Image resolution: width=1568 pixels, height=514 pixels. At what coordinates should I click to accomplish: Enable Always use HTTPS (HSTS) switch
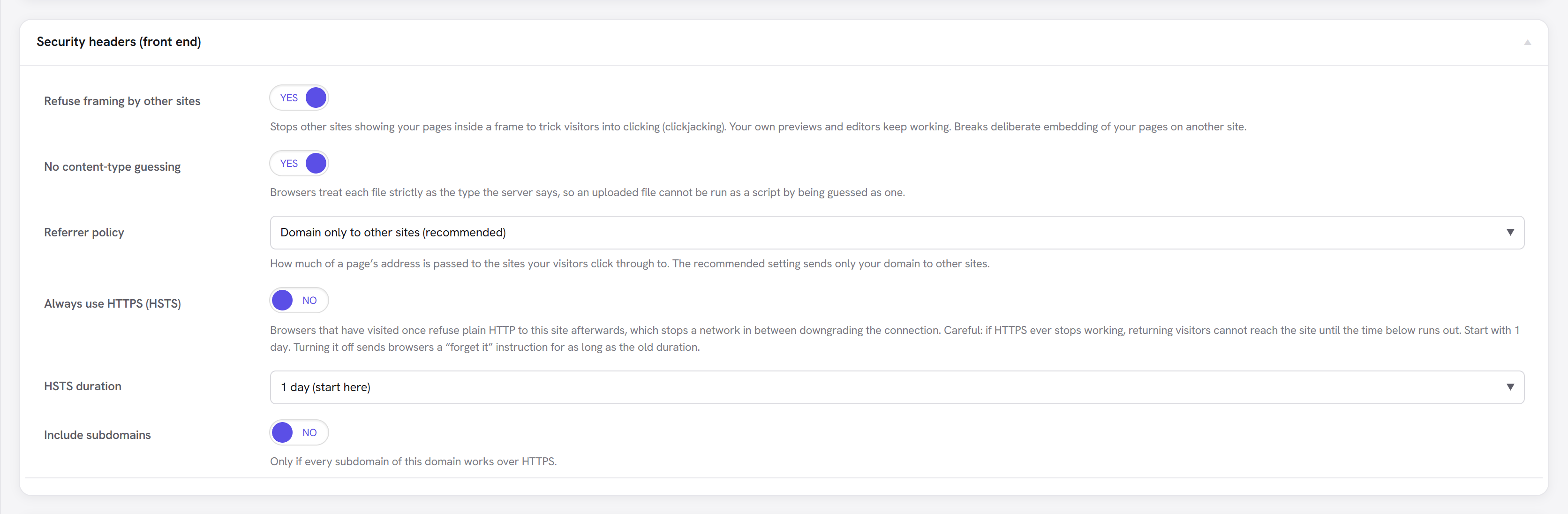(299, 300)
